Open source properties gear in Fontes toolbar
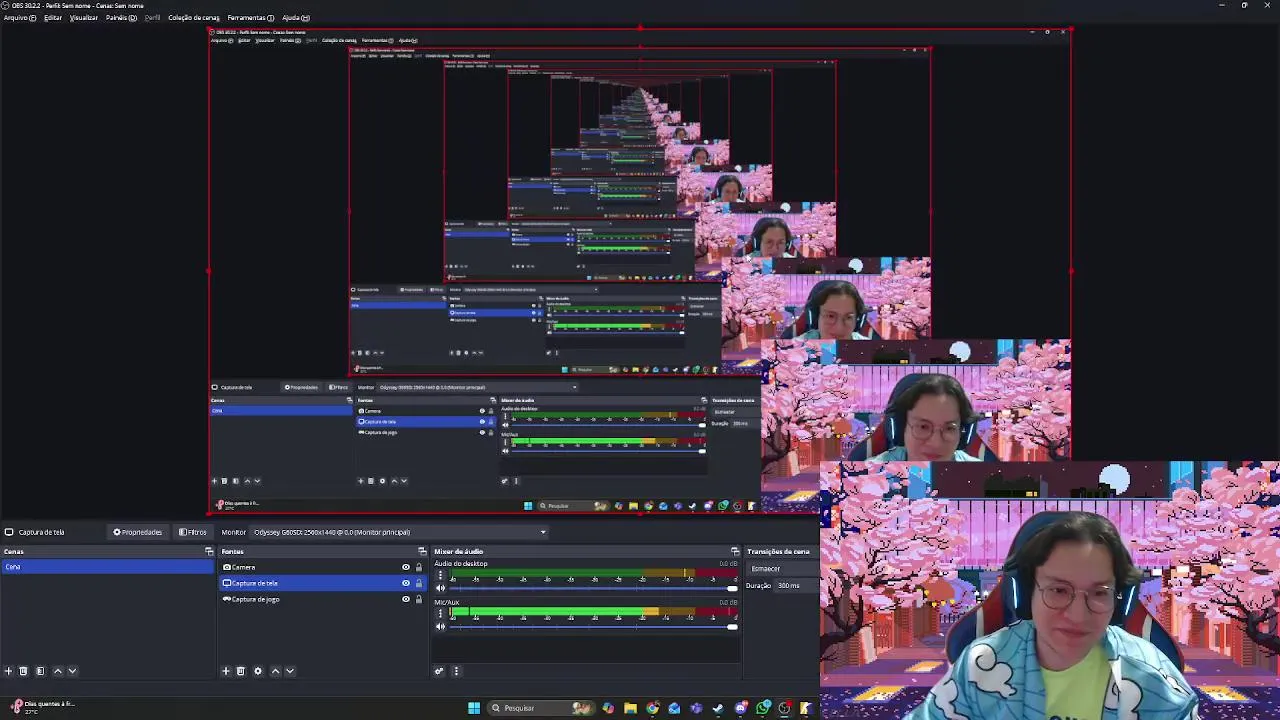This screenshot has height=720, width=1280. point(258,671)
